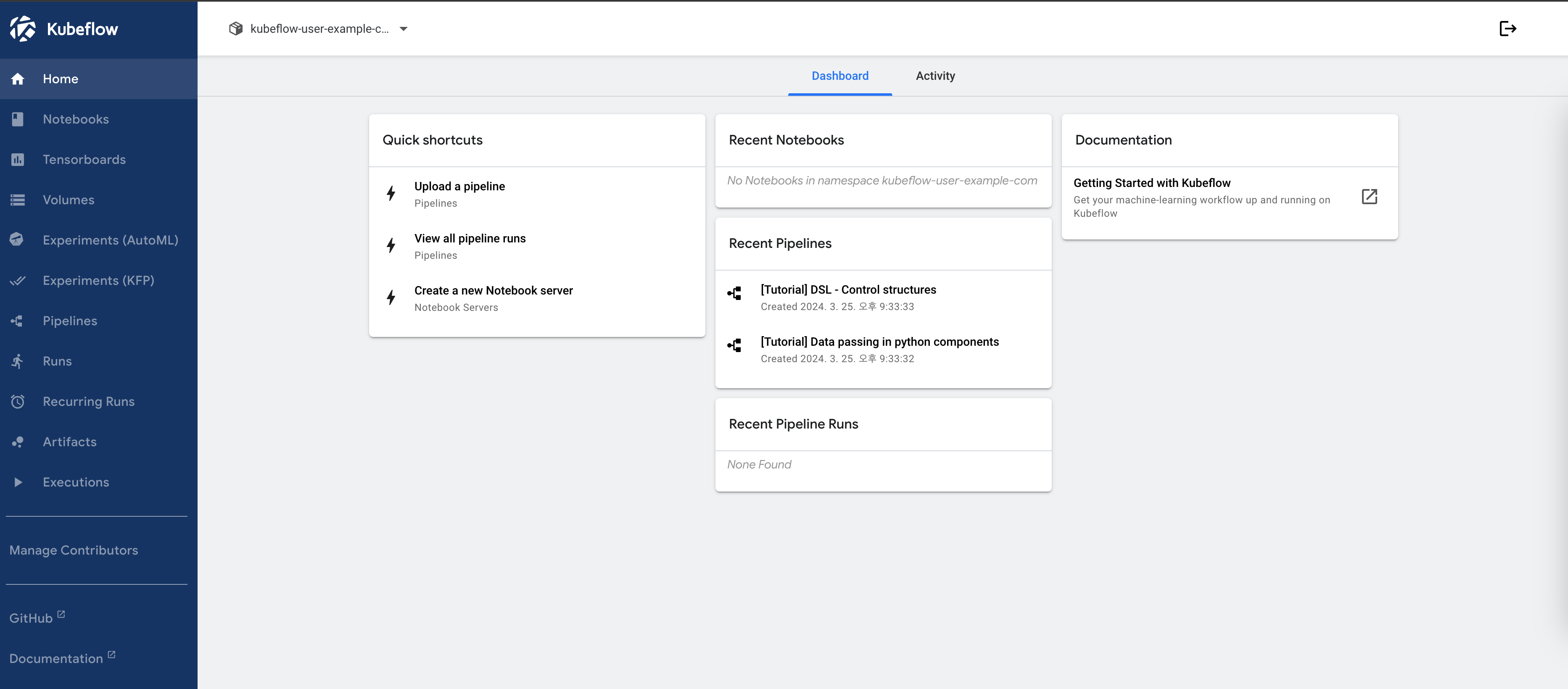Screen dimensions: 1568x689
Task: Open Artifacts in the sidebar
Action: point(99,442)
